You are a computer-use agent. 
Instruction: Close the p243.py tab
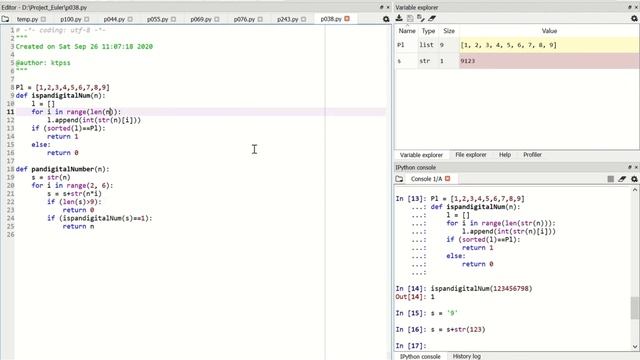click(x=303, y=19)
